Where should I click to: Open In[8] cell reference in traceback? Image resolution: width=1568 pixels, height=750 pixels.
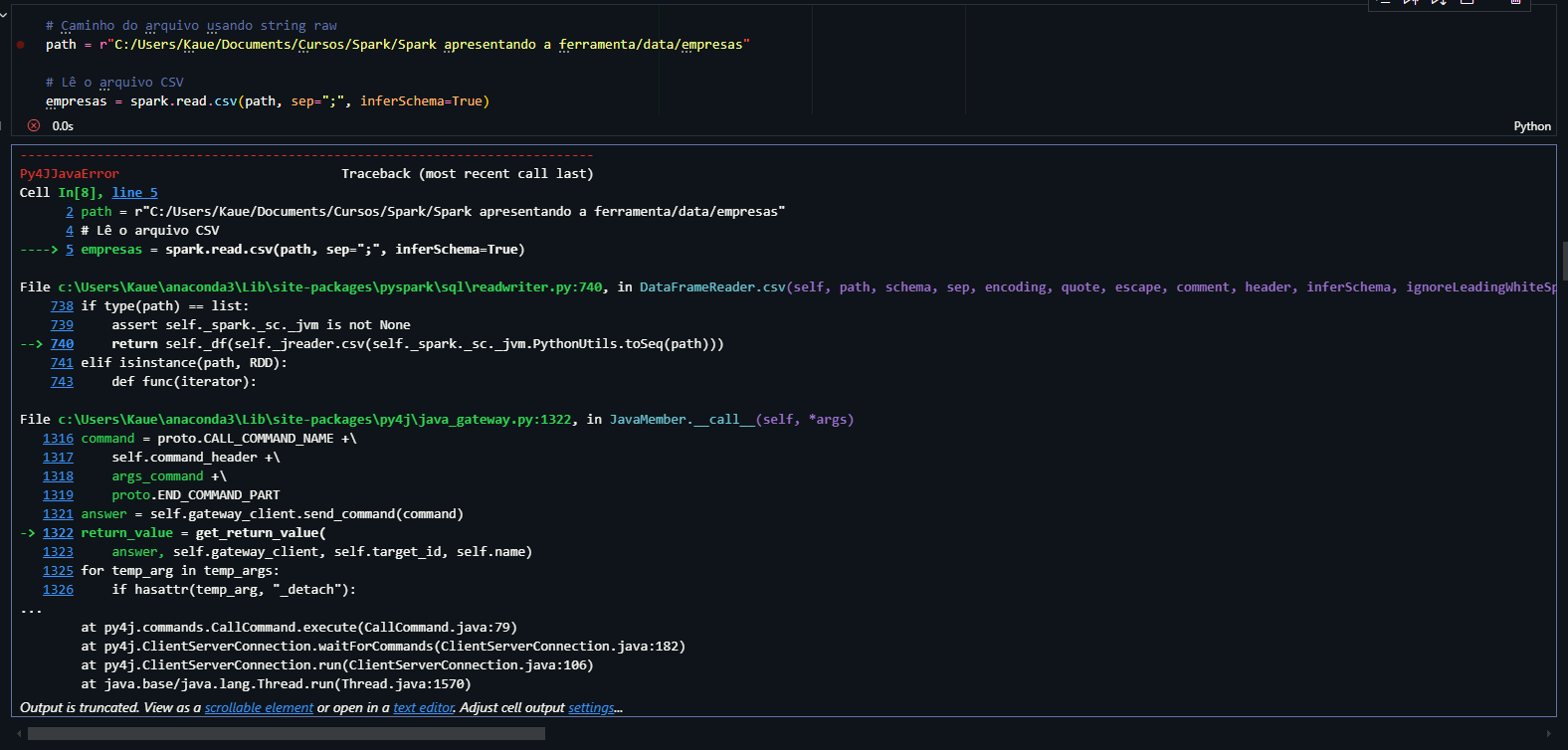pyautogui.click(x=77, y=193)
